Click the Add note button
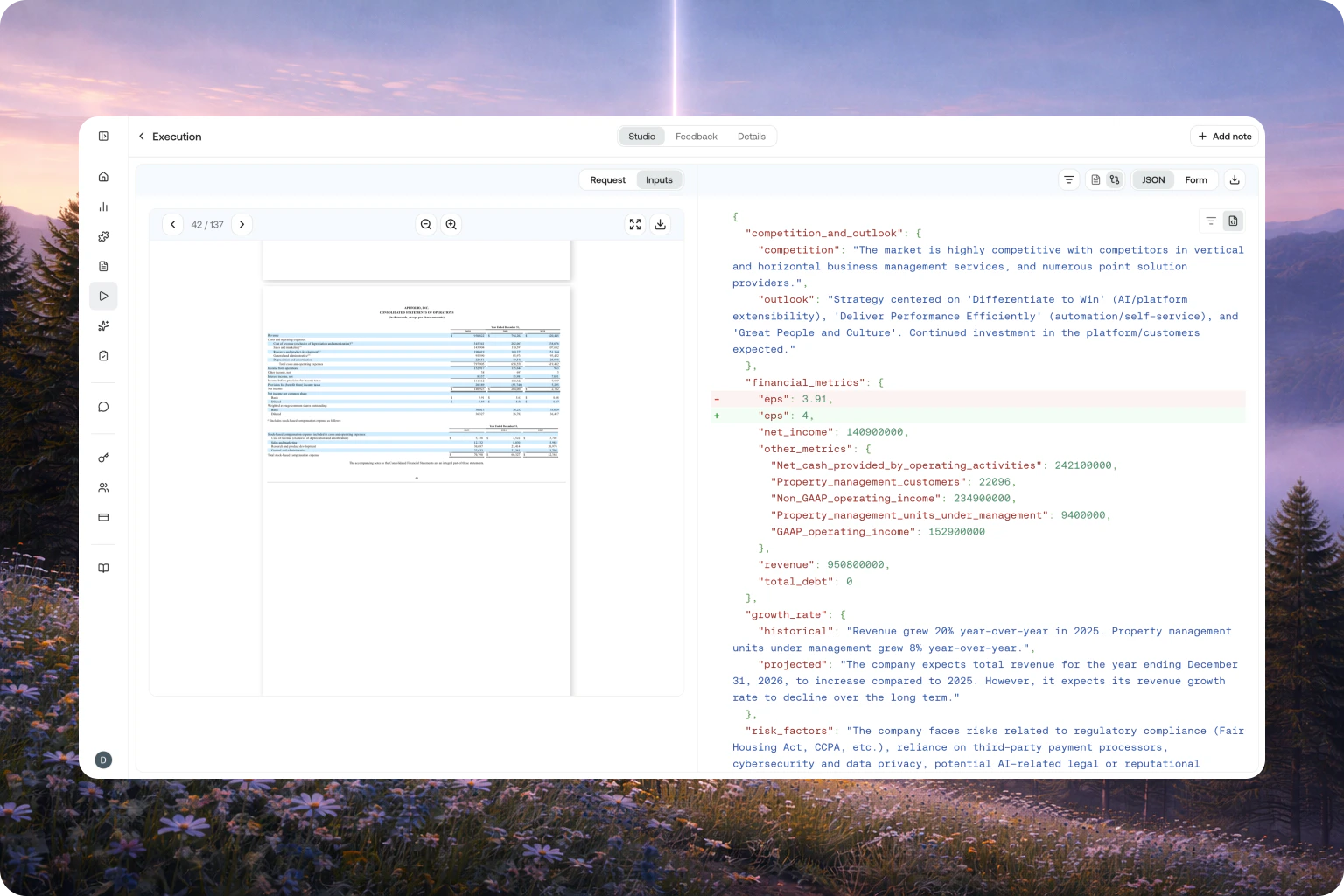Screen dimensions: 1344x896 (x=1225, y=136)
